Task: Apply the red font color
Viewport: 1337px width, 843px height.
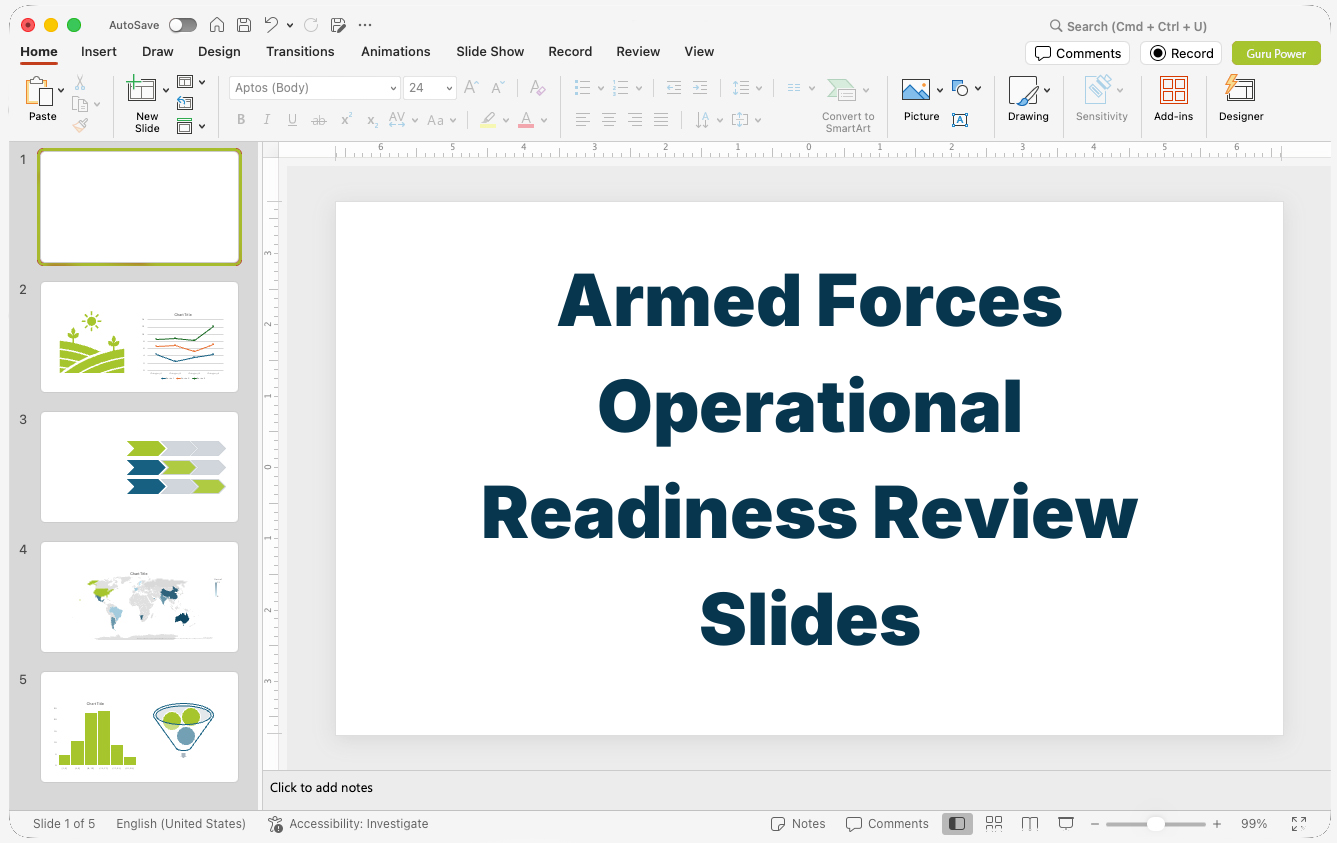Action: tap(526, 120)
